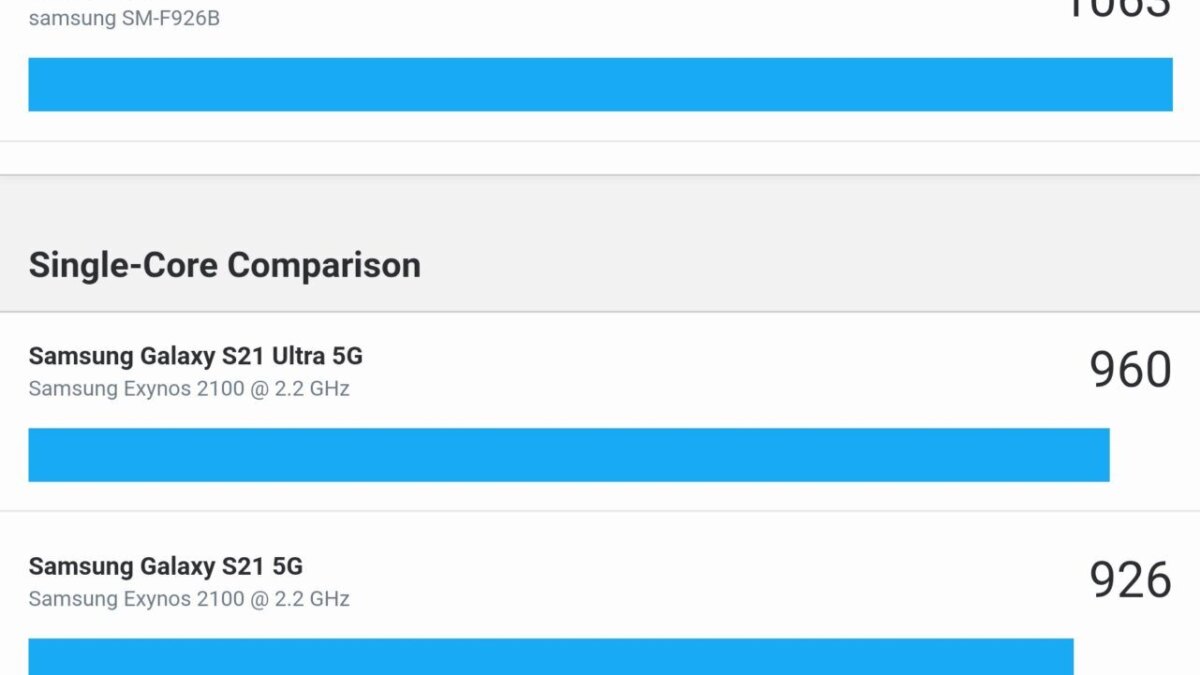Click the samsung SM-F926B model label
The width and height of the screenshot is (1200, 675).
coord(124,19)
